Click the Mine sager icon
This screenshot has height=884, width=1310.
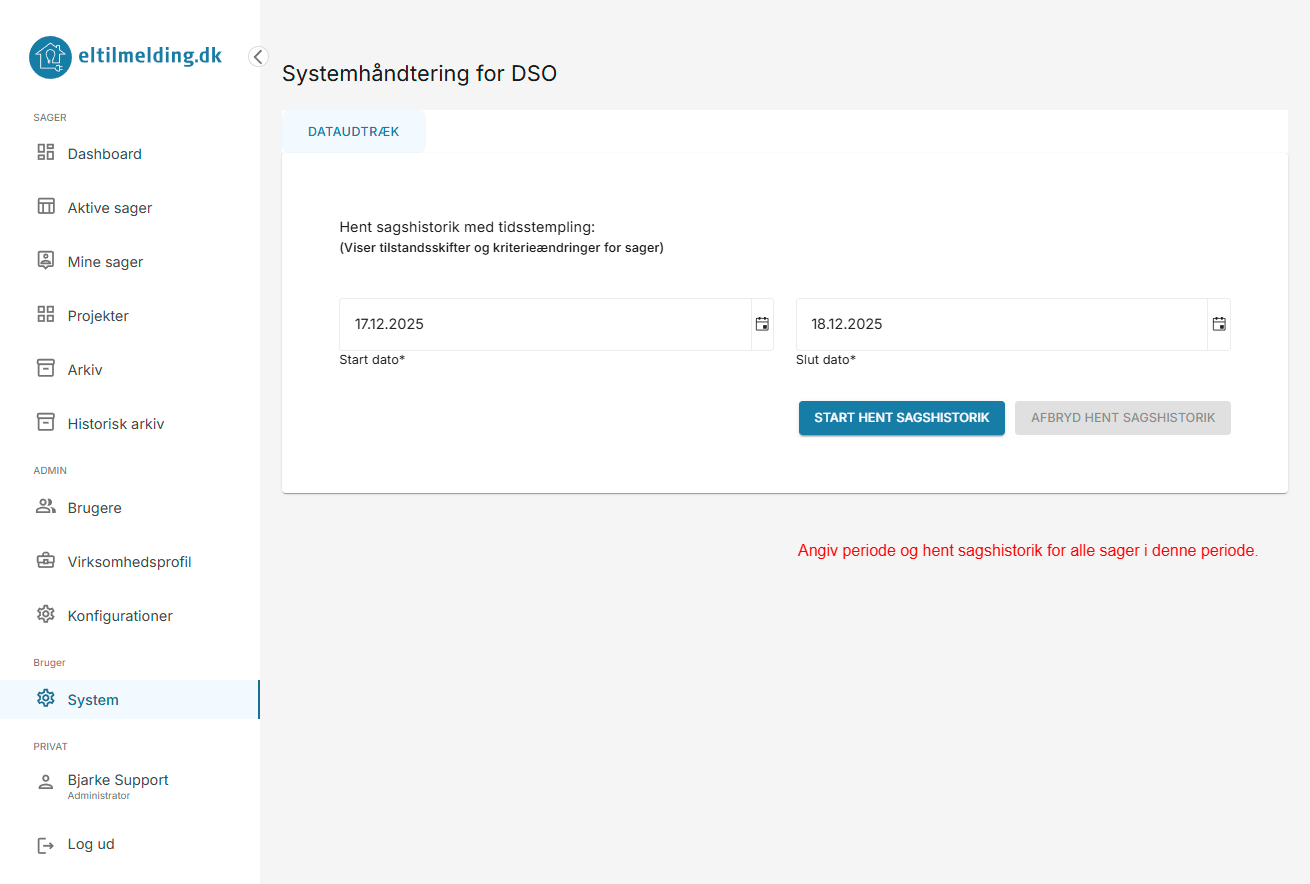click(46, 261)
